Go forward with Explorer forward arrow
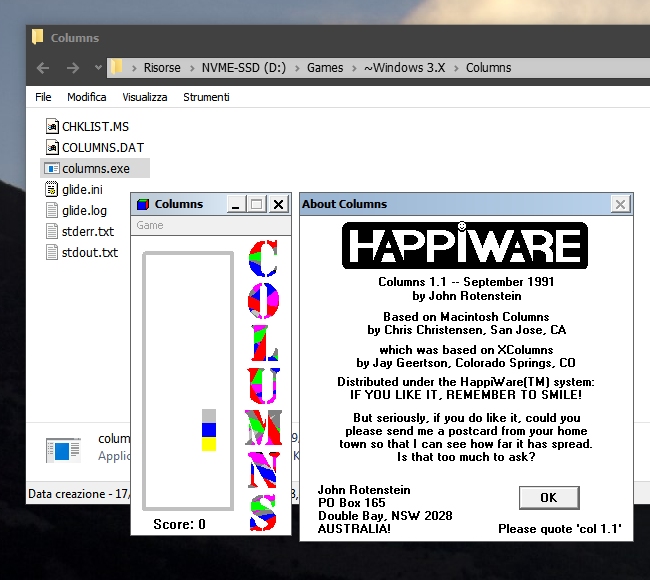 point(73,68)
